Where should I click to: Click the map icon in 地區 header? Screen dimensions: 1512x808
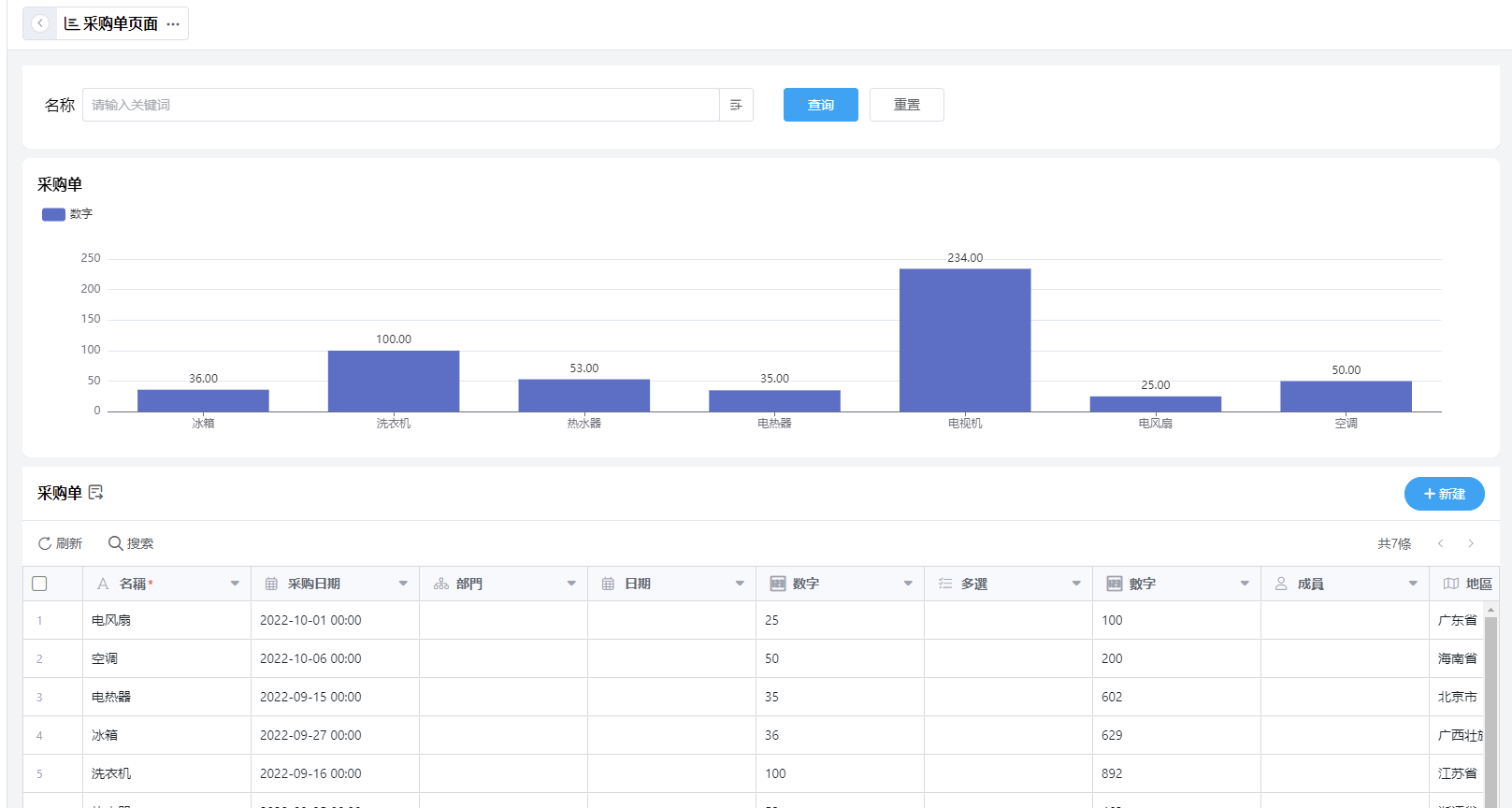click(x=1450, y=584)
